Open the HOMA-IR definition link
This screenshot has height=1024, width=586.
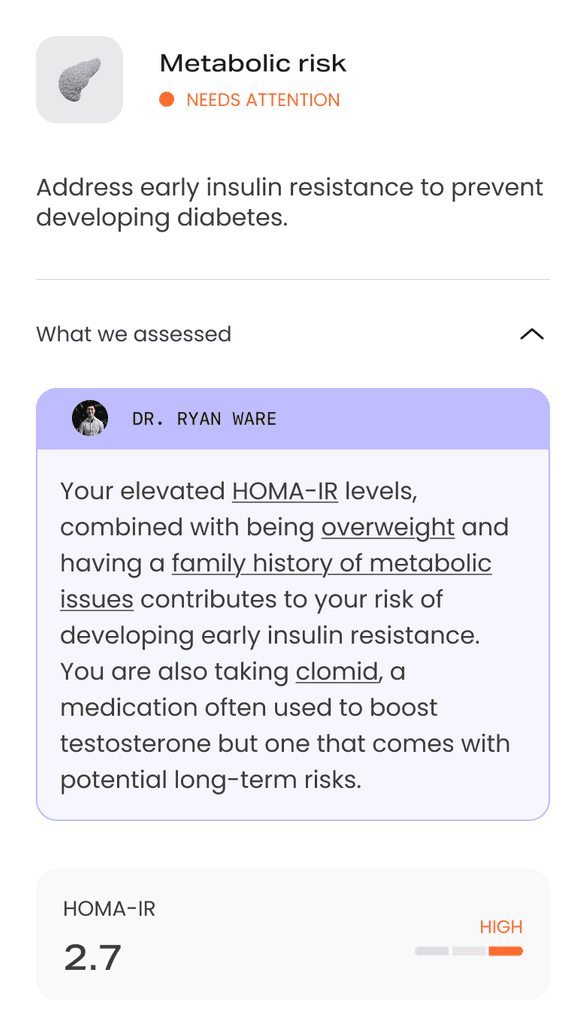(x=285, y=491)
